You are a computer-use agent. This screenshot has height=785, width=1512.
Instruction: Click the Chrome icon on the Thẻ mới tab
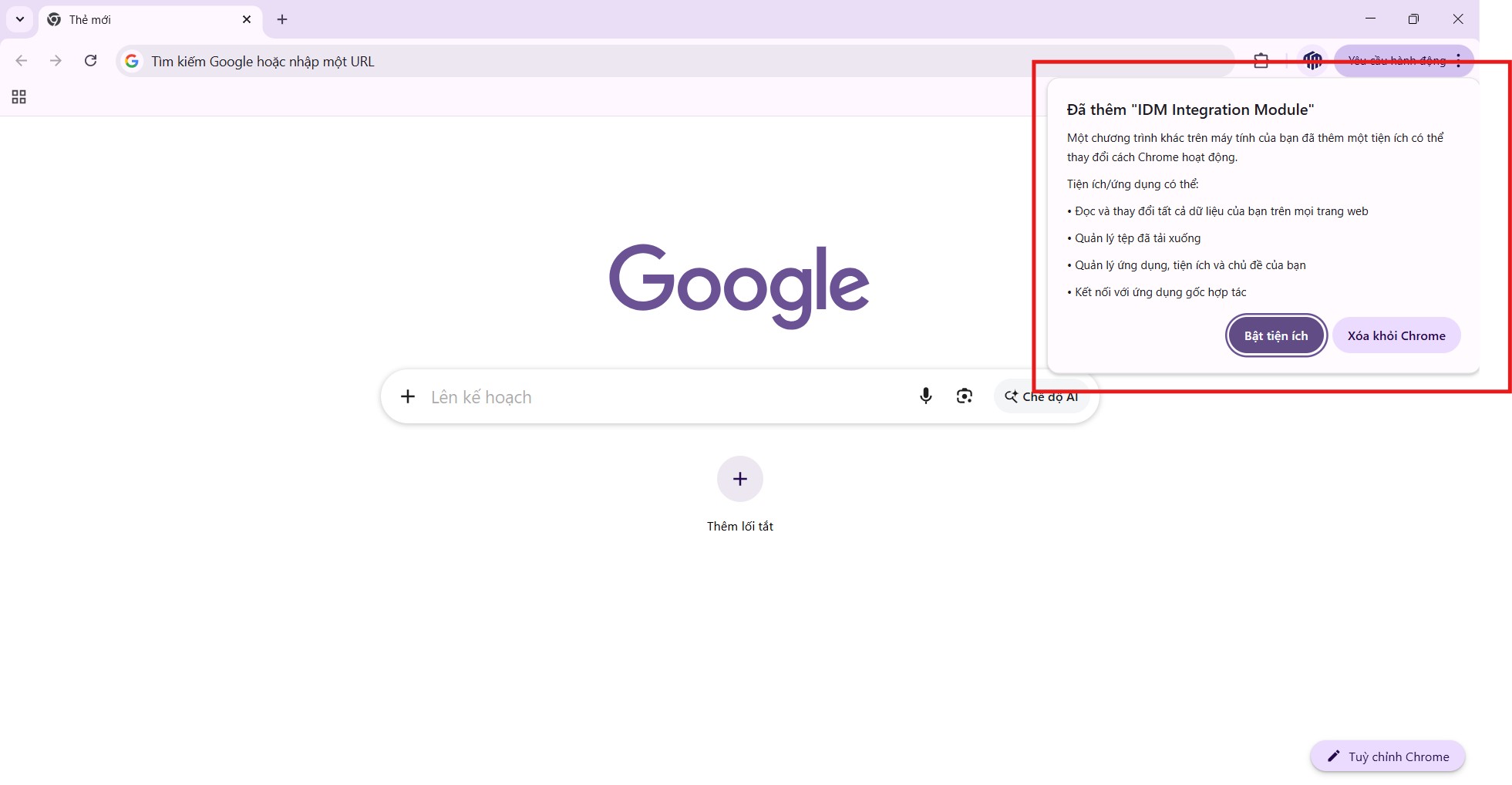(53, 19)
